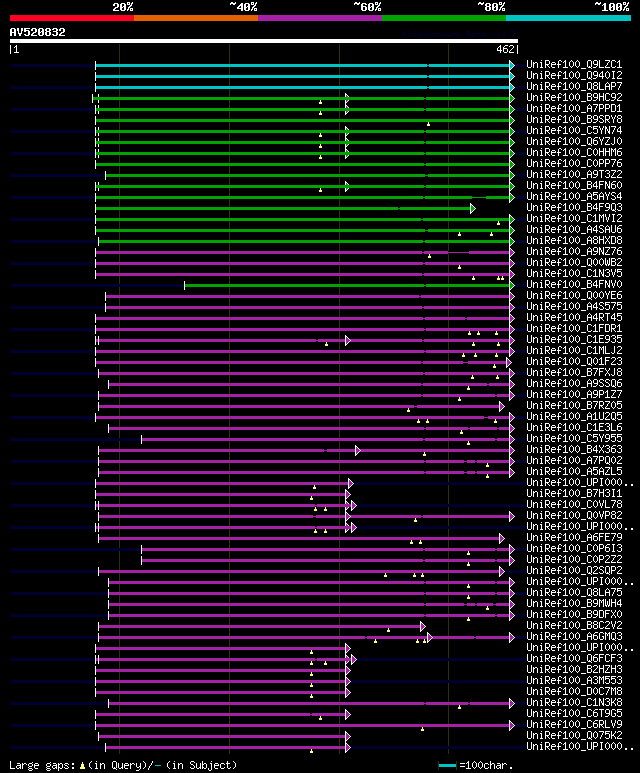The width and height of the screenshot is (640, 773).
Task: Click the red 20% identity legend segment
Action: click(x=71, y=18)
